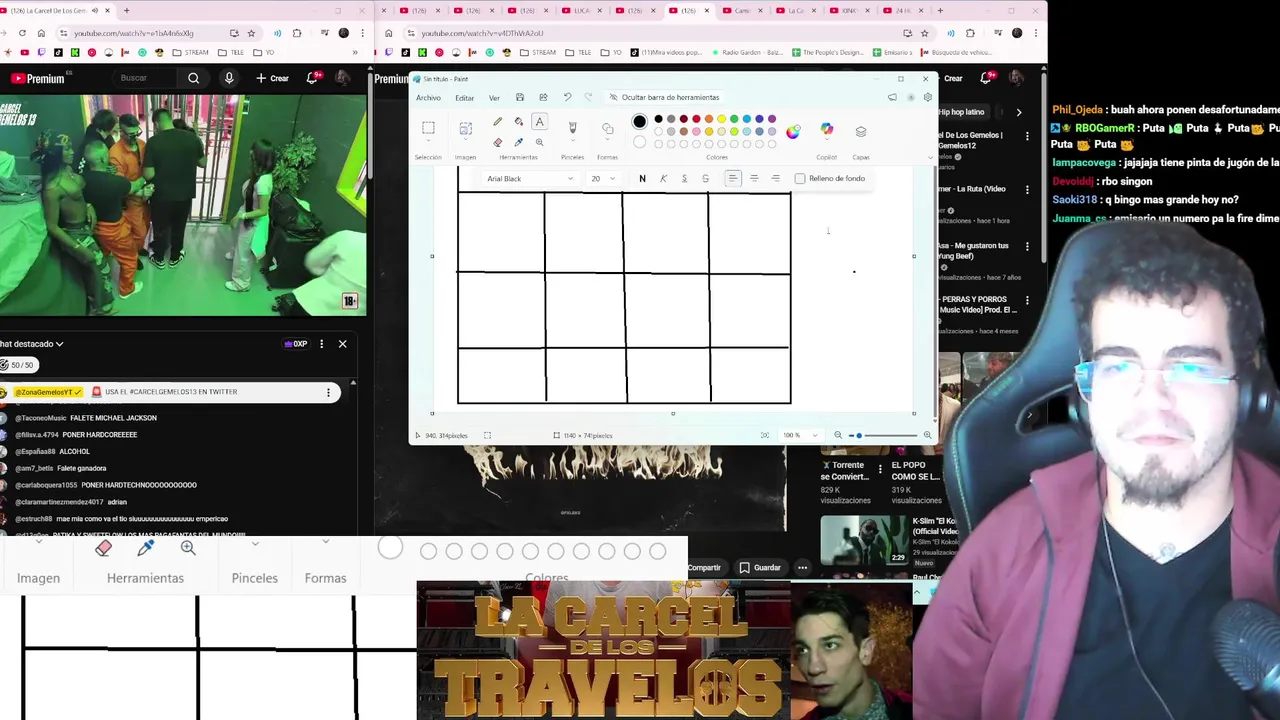Click the YouTube voice search microphone
Viewport: 1280px width, 720px height.
[229, 78]
